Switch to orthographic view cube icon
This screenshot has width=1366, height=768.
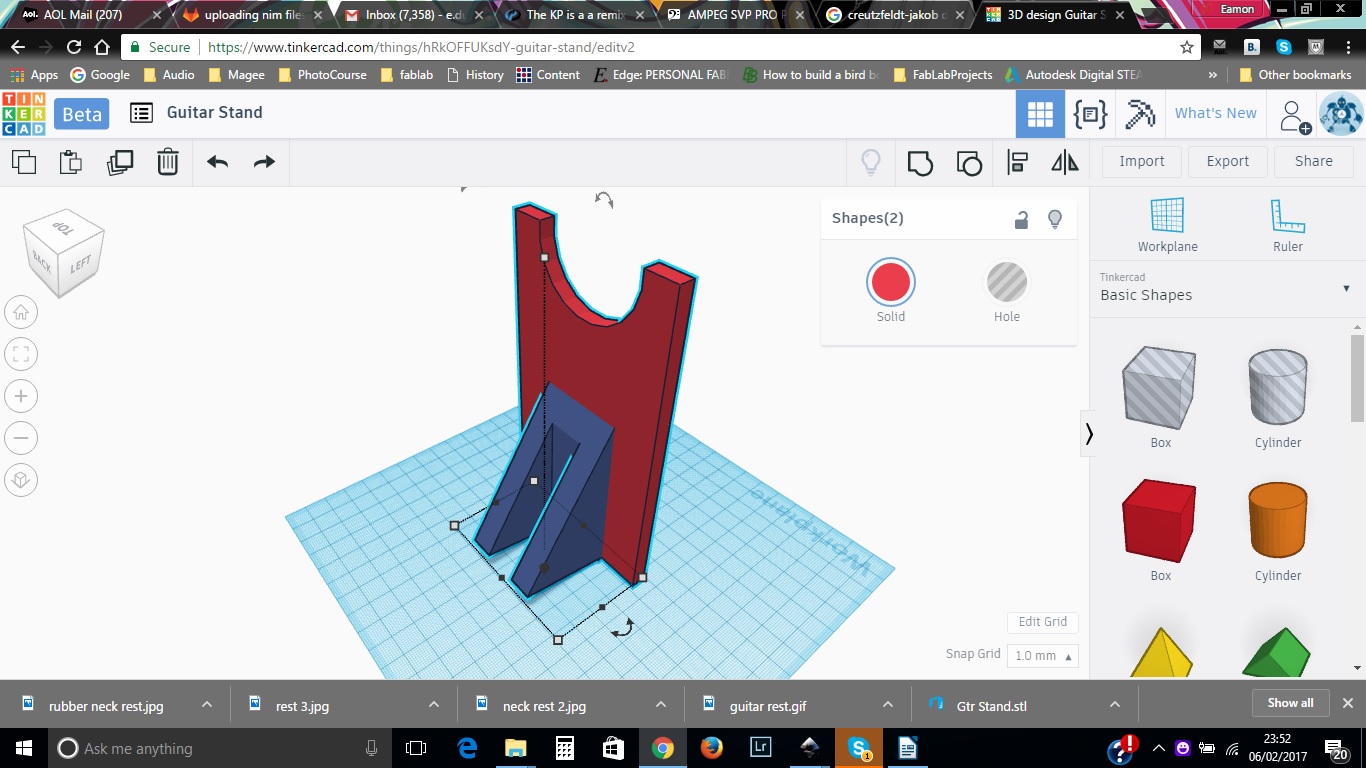pyautogui.click(x=21, y=480)
